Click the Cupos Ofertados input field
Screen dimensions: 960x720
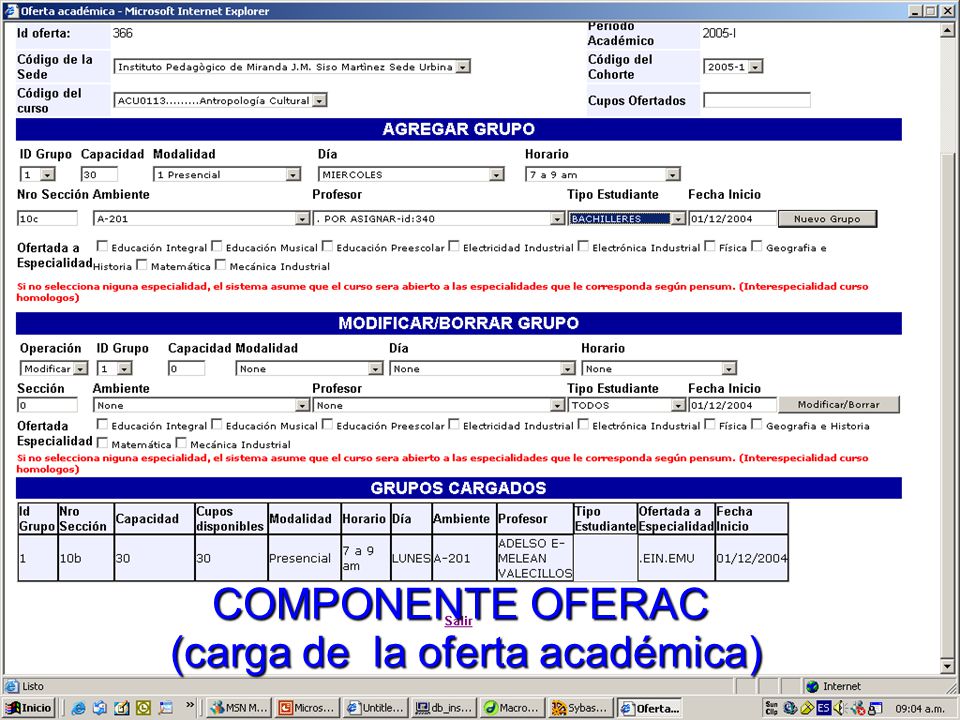[757, 100]
